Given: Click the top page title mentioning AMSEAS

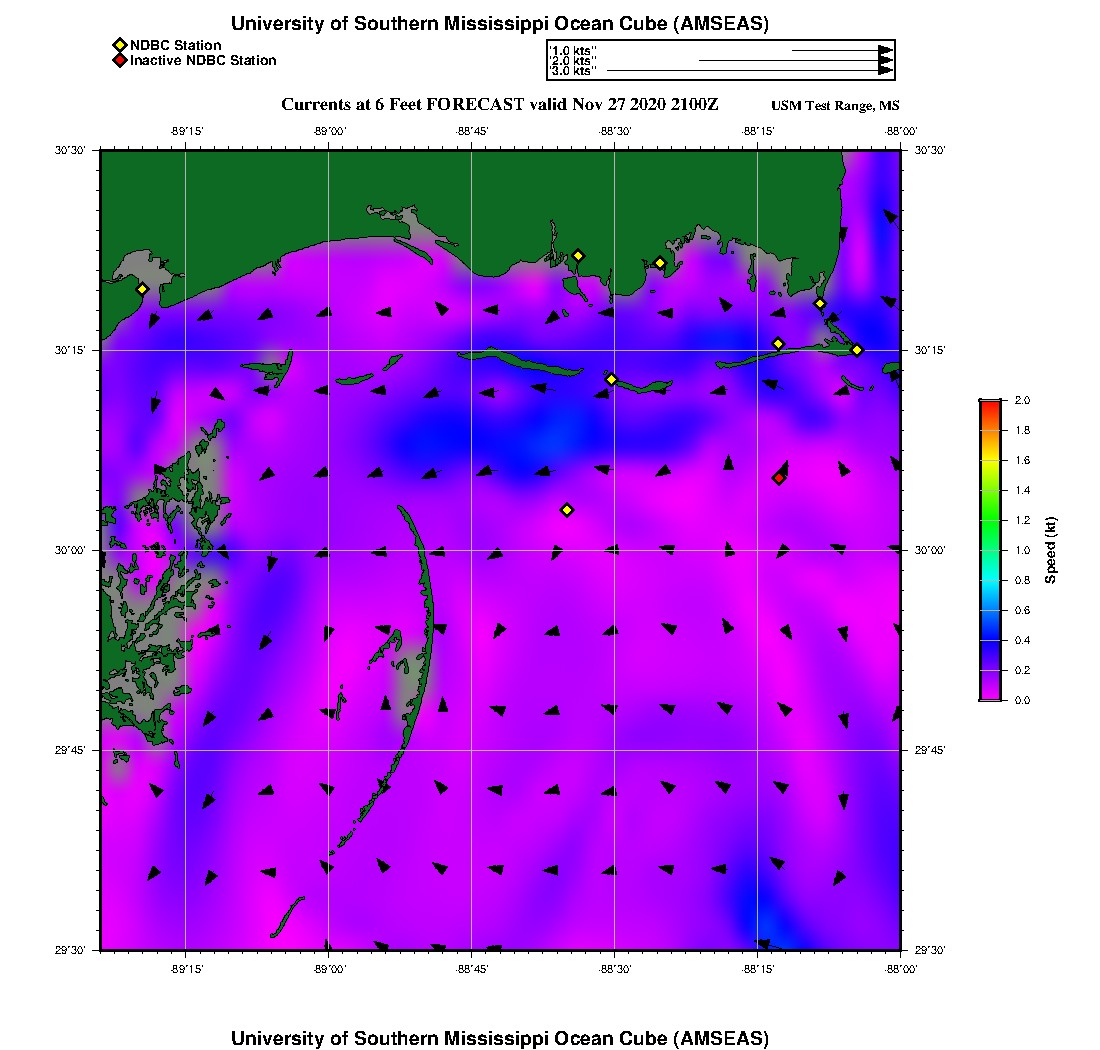Looking at the screenshot, I should coord(500,24).
